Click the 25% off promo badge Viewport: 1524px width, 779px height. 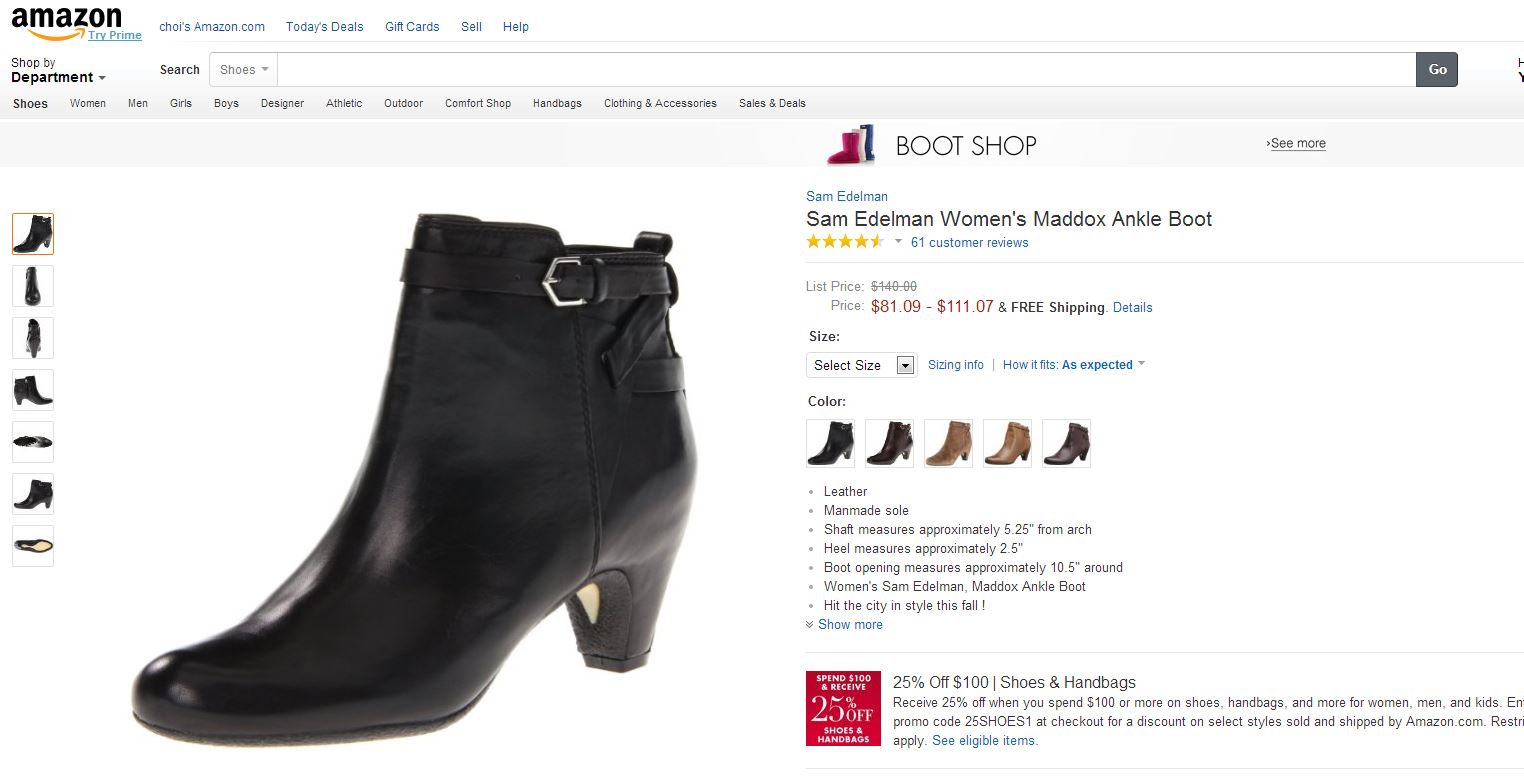click(x=843, y=708)
